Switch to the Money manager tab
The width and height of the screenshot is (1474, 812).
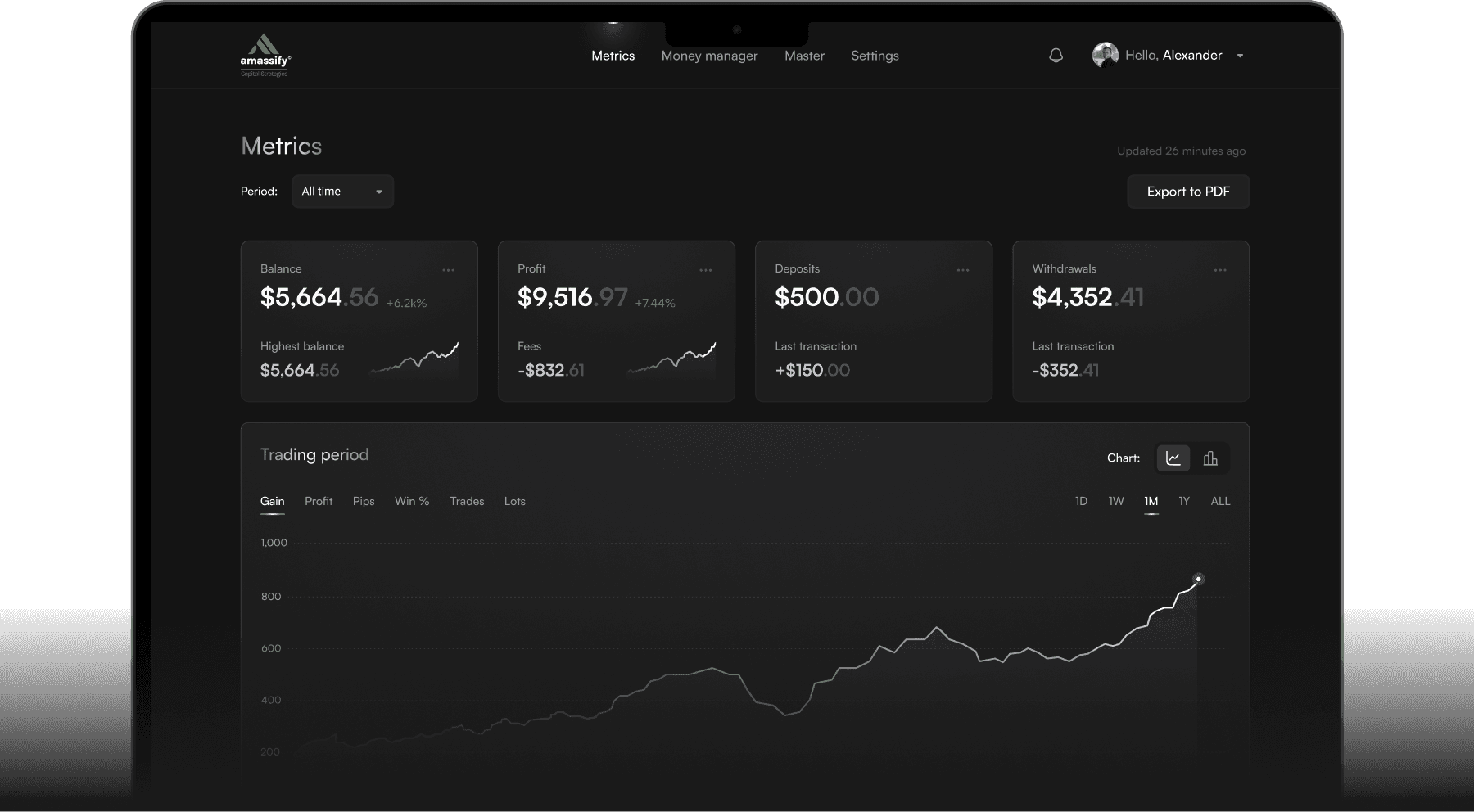709,55
